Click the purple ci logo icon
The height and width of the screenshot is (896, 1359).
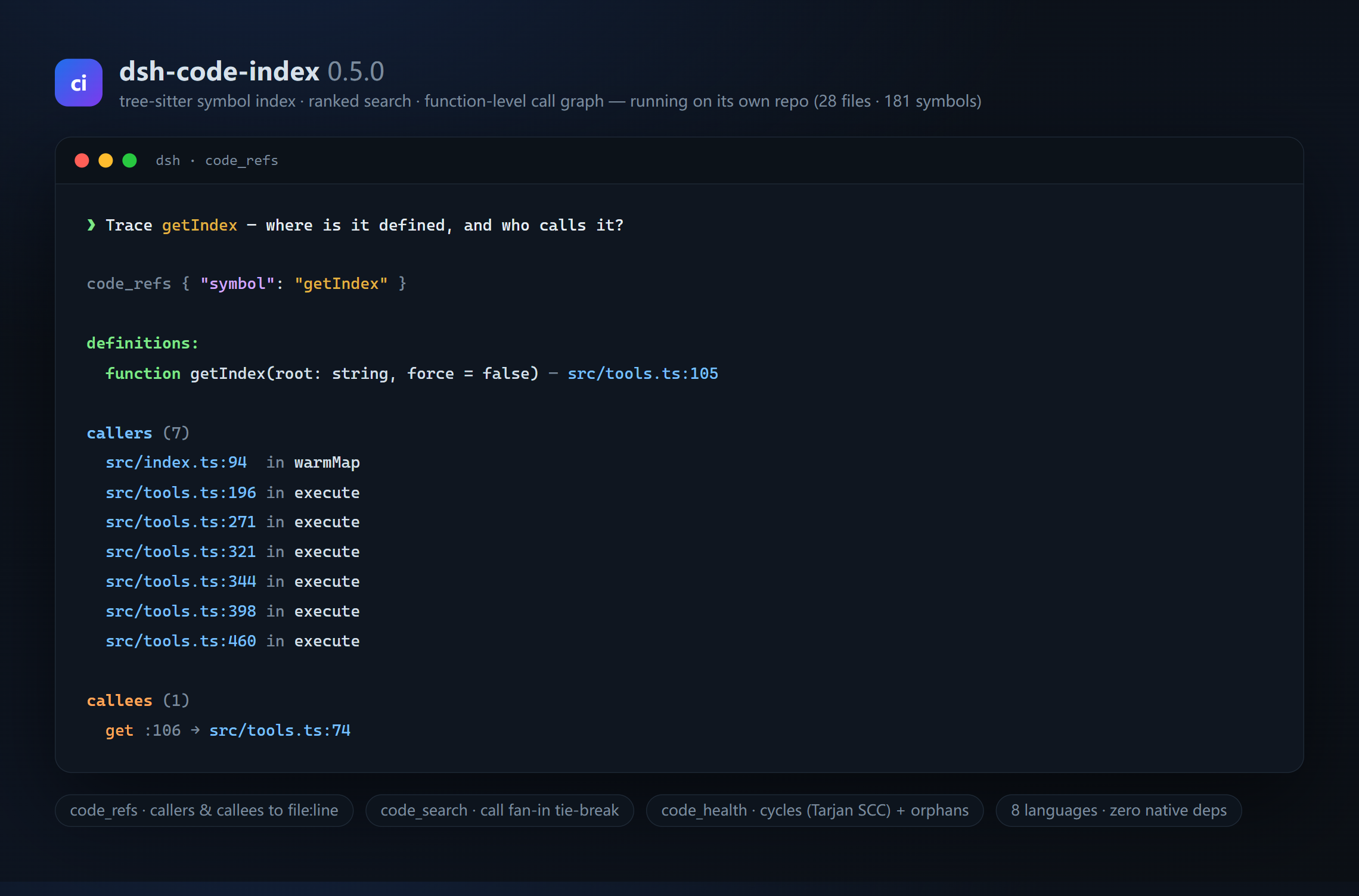coord(79,83)
